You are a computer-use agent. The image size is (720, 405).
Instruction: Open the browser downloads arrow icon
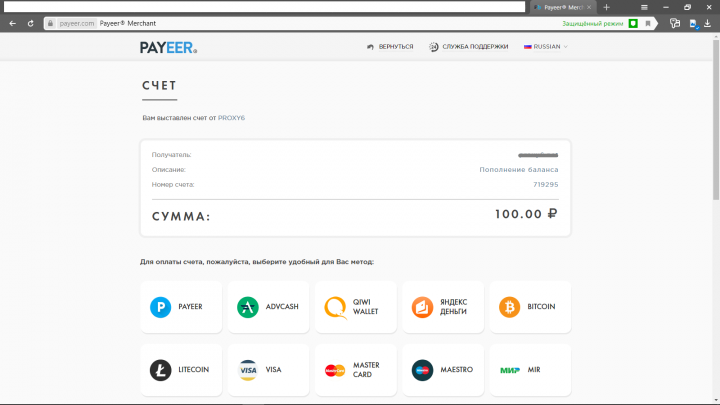pos(707,23)
